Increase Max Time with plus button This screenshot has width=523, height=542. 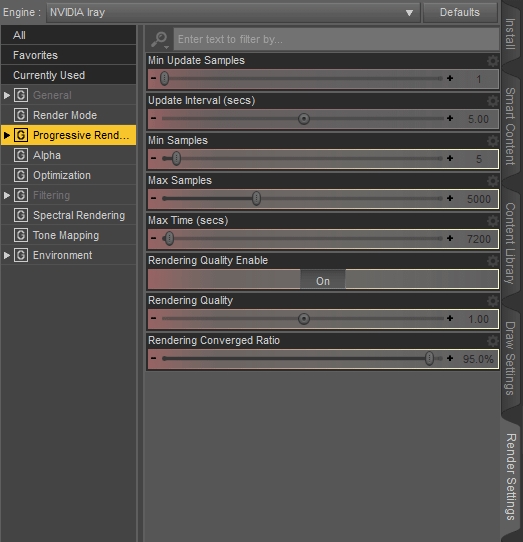point(450,239)
